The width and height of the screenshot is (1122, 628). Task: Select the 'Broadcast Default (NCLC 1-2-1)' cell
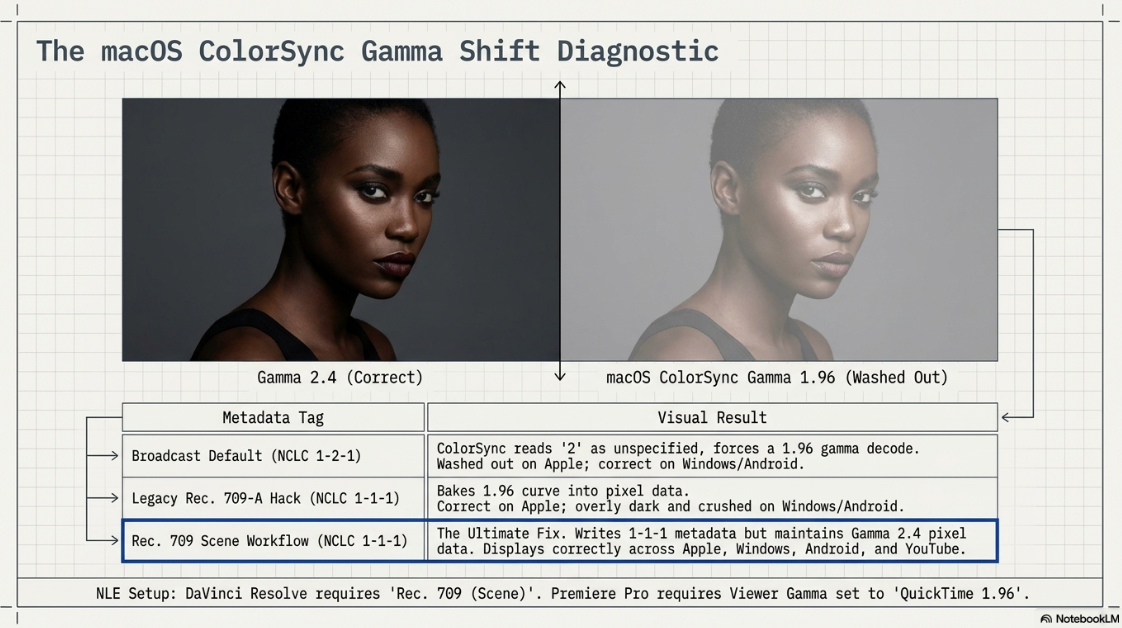coord(273,456)
